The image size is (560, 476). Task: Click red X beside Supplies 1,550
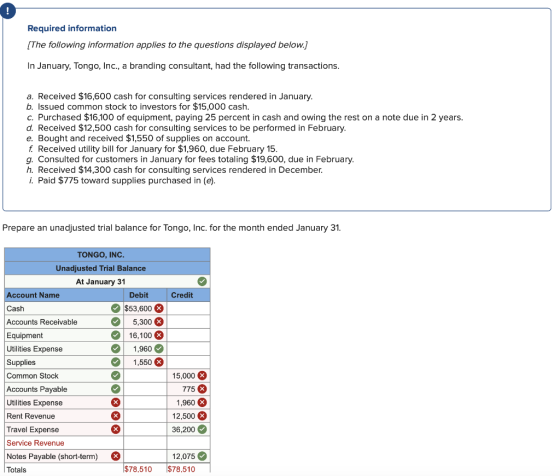[159, 362]
